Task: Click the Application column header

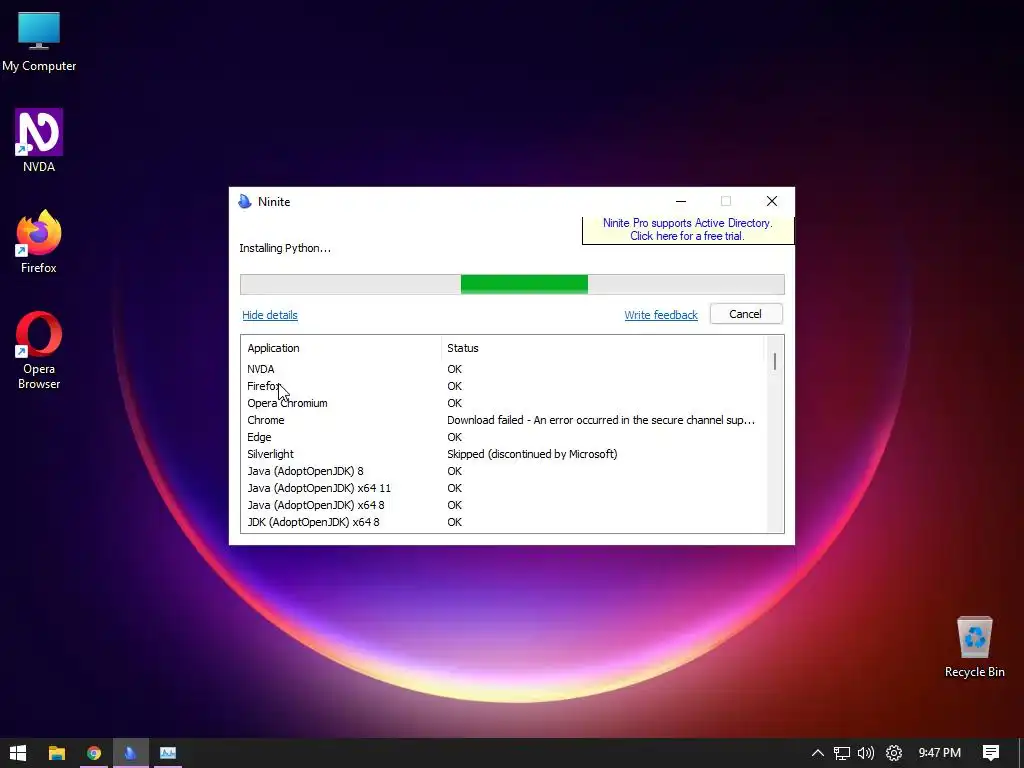Action: [x=342, y=348]
